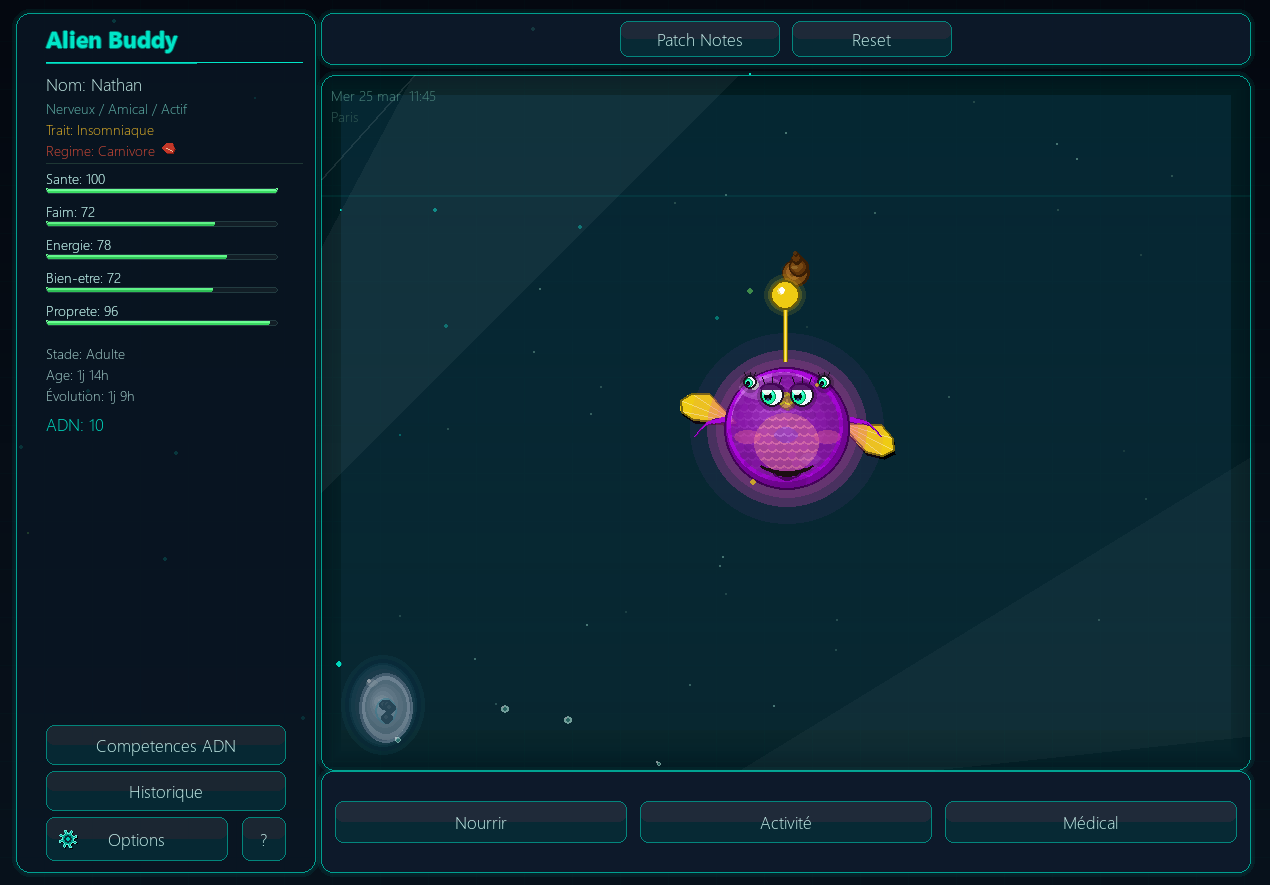Click the 'ADN: 10' counter

point(75,425)
